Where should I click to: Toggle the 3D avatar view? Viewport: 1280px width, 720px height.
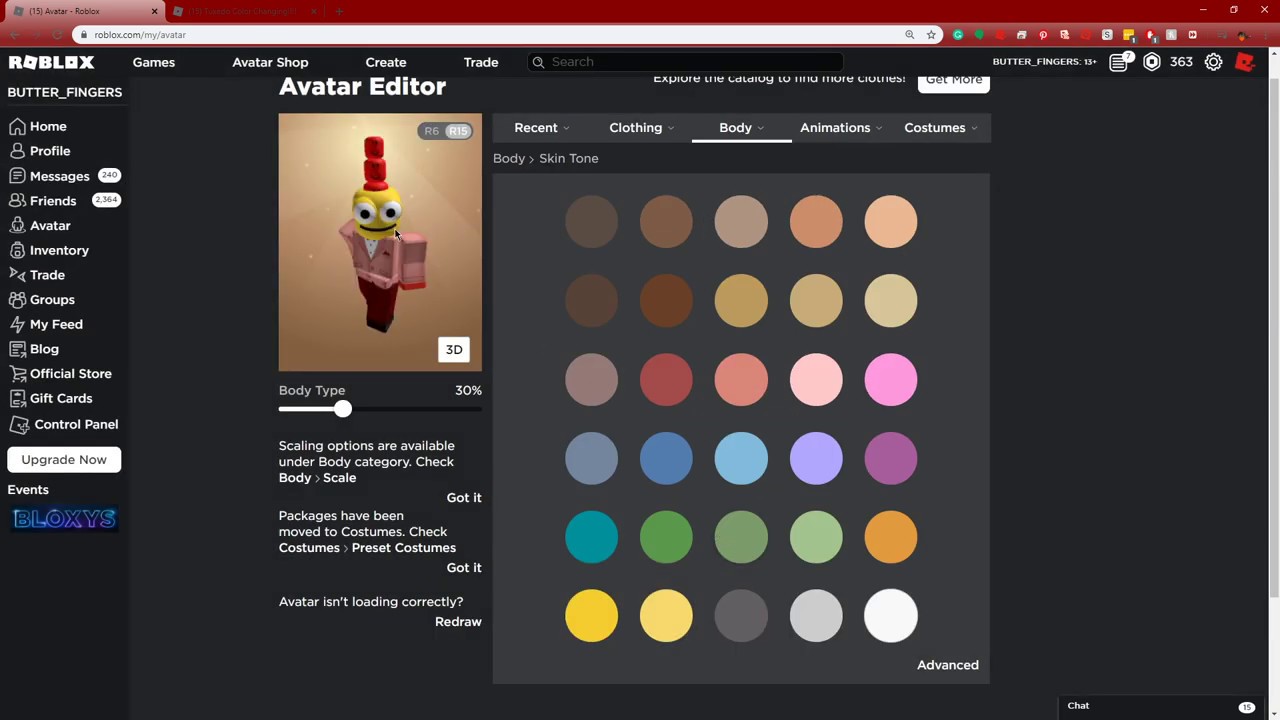click(454, 350)
